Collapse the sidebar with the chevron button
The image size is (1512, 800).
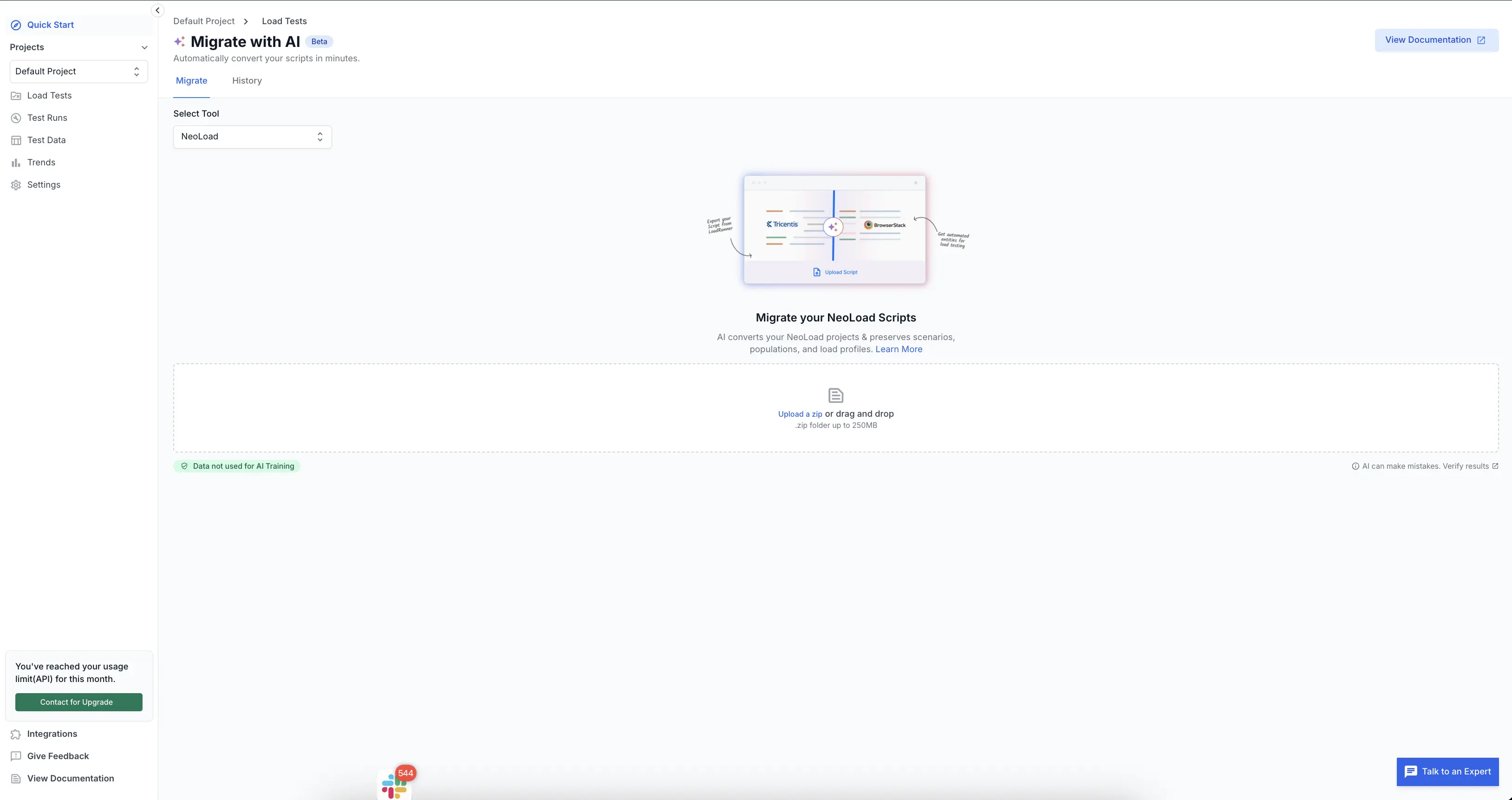[157, 11]
